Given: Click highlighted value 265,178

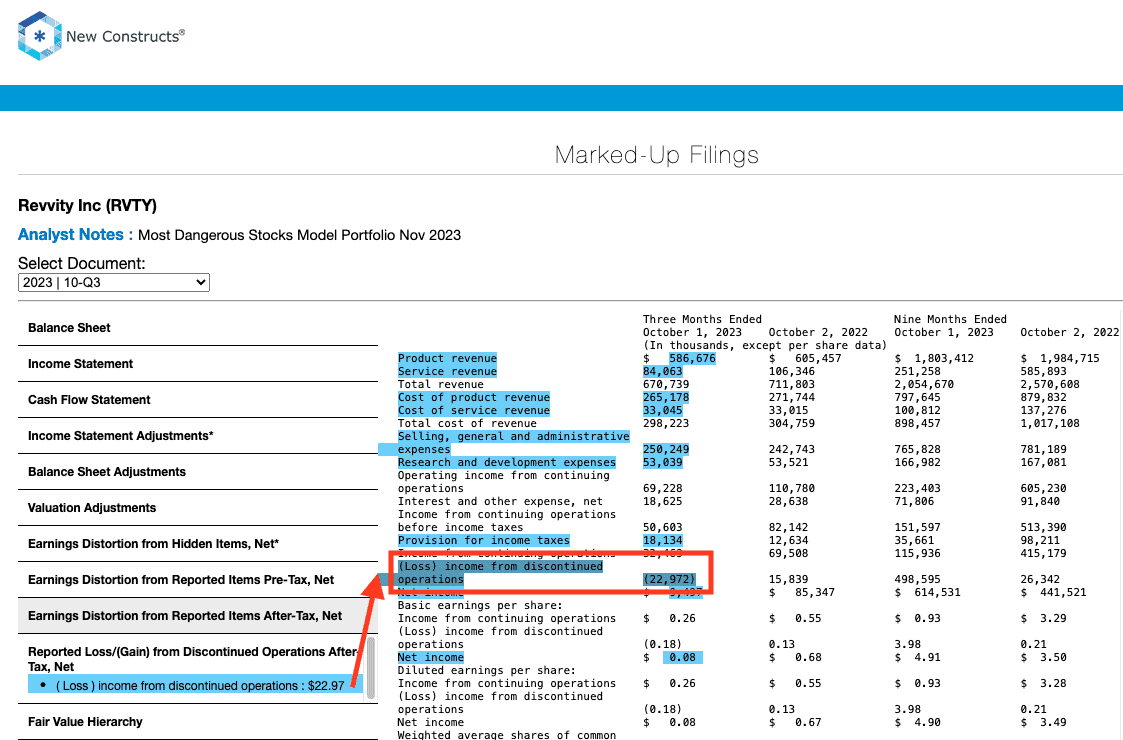Looking at the screenshot, I should [666, 398].
